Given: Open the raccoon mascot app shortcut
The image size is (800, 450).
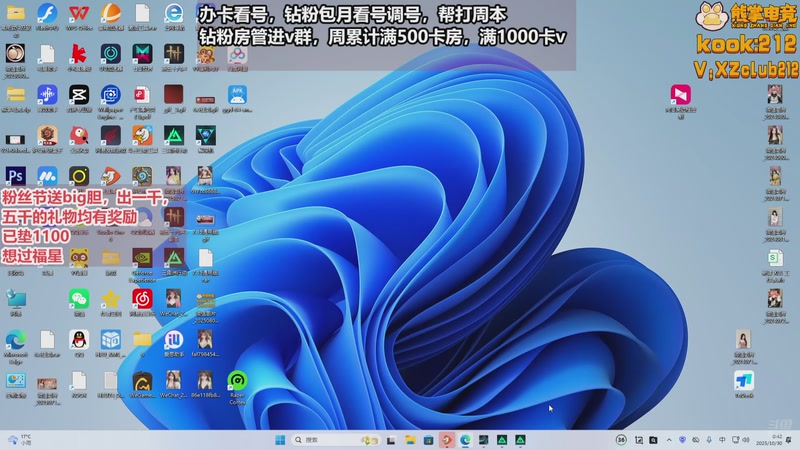Looking at the screenshot, I should coord(79,258).
